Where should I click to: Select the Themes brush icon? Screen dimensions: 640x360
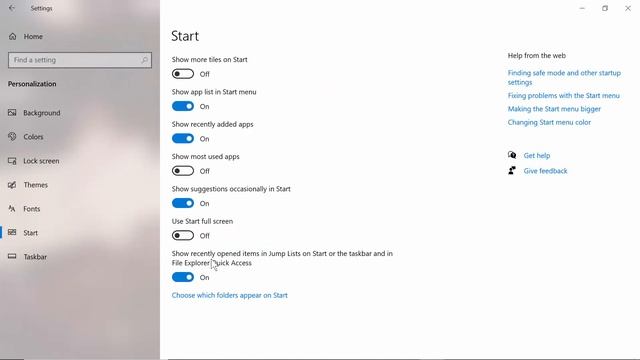12,185
